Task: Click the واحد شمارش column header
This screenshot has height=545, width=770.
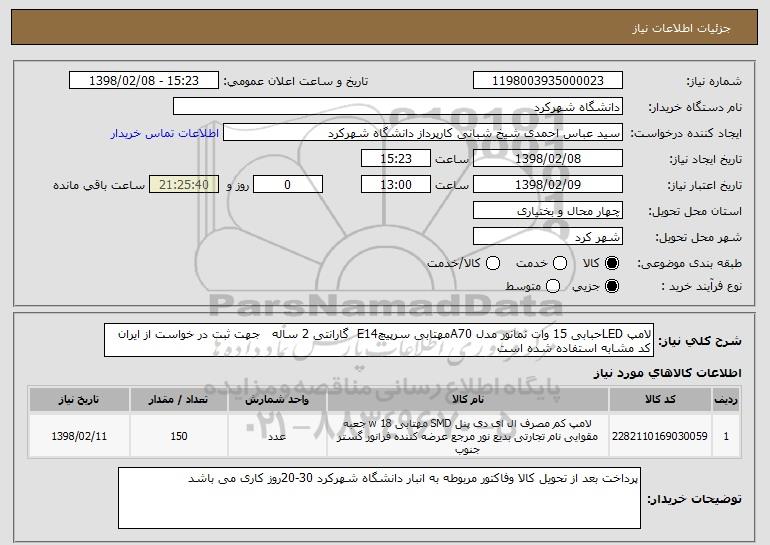Action: point(277,400)
